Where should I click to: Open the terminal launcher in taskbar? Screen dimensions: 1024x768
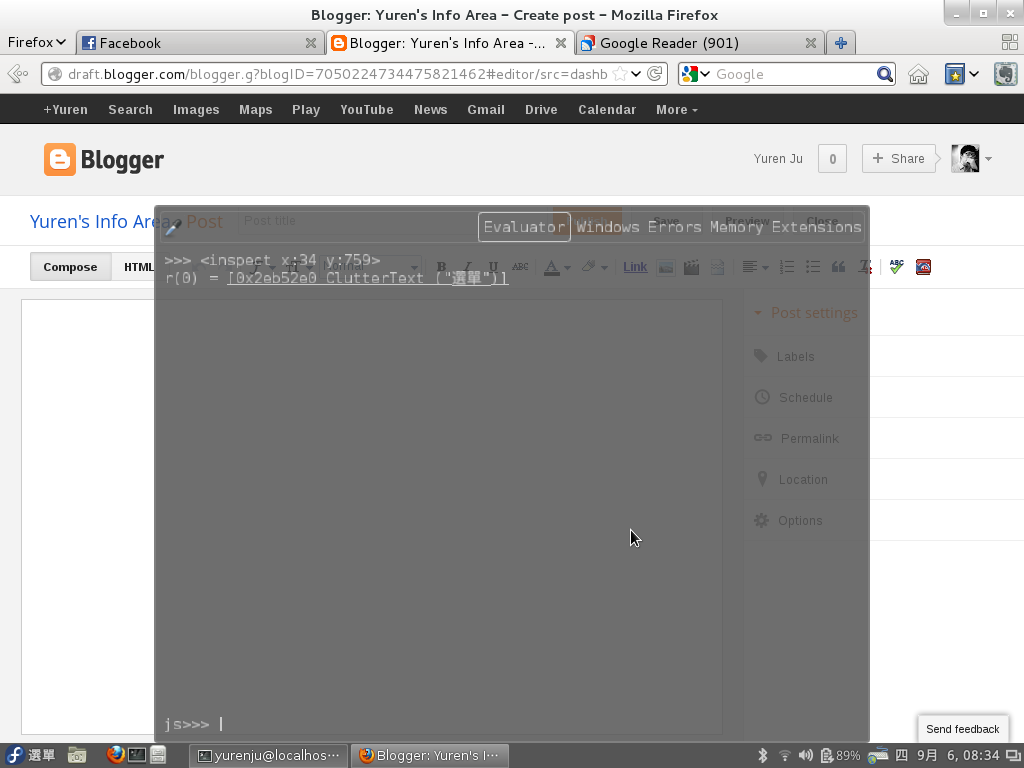(136, 755)
